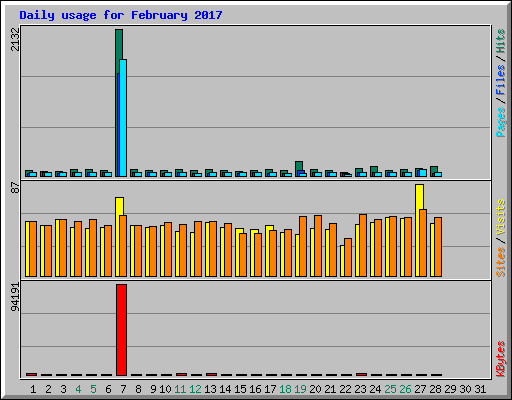Click day label 23 on x-axis

point(360,389)
